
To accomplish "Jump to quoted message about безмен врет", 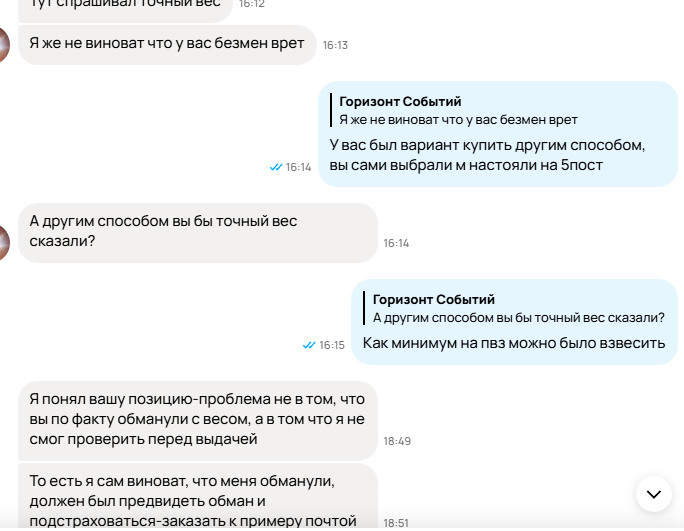I will 458,110.
